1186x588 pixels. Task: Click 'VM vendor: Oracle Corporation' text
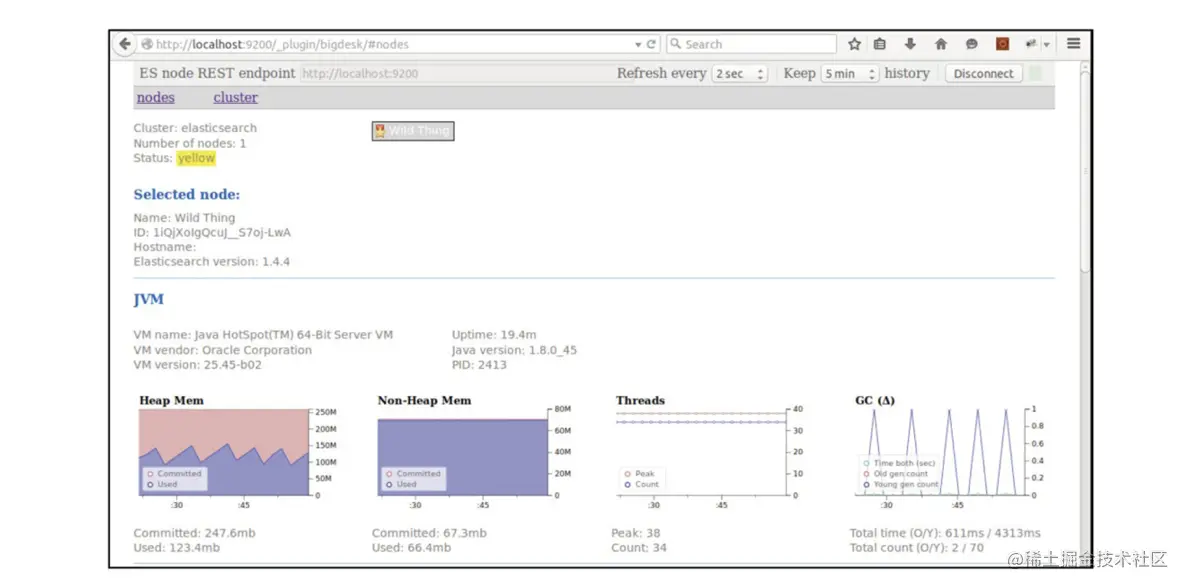coord(222,350)
